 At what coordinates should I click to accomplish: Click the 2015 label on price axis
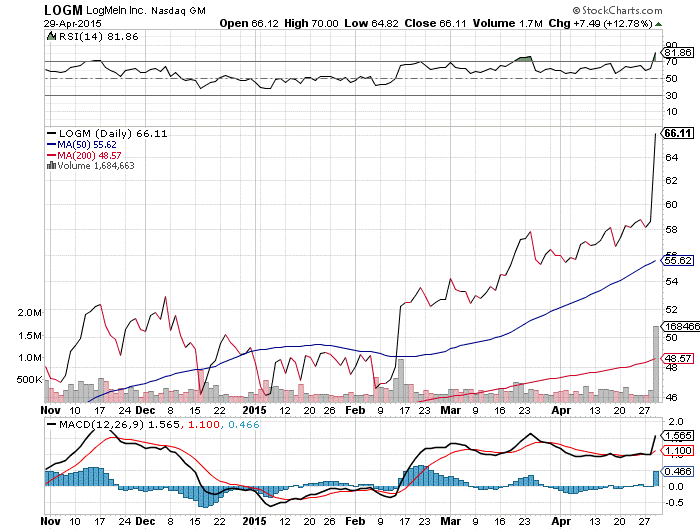254,410
